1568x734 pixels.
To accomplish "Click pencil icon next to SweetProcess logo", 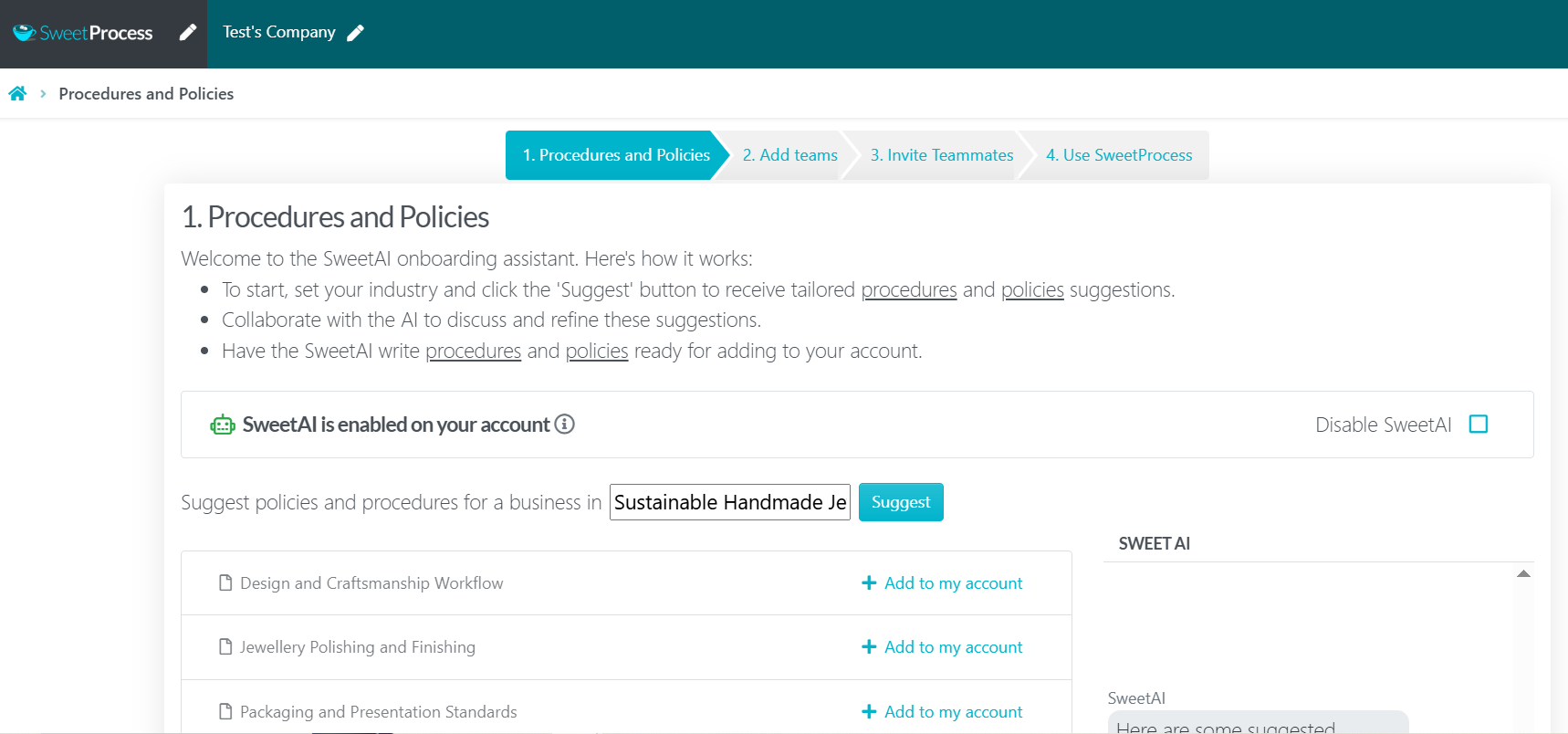I will (187, 33).
